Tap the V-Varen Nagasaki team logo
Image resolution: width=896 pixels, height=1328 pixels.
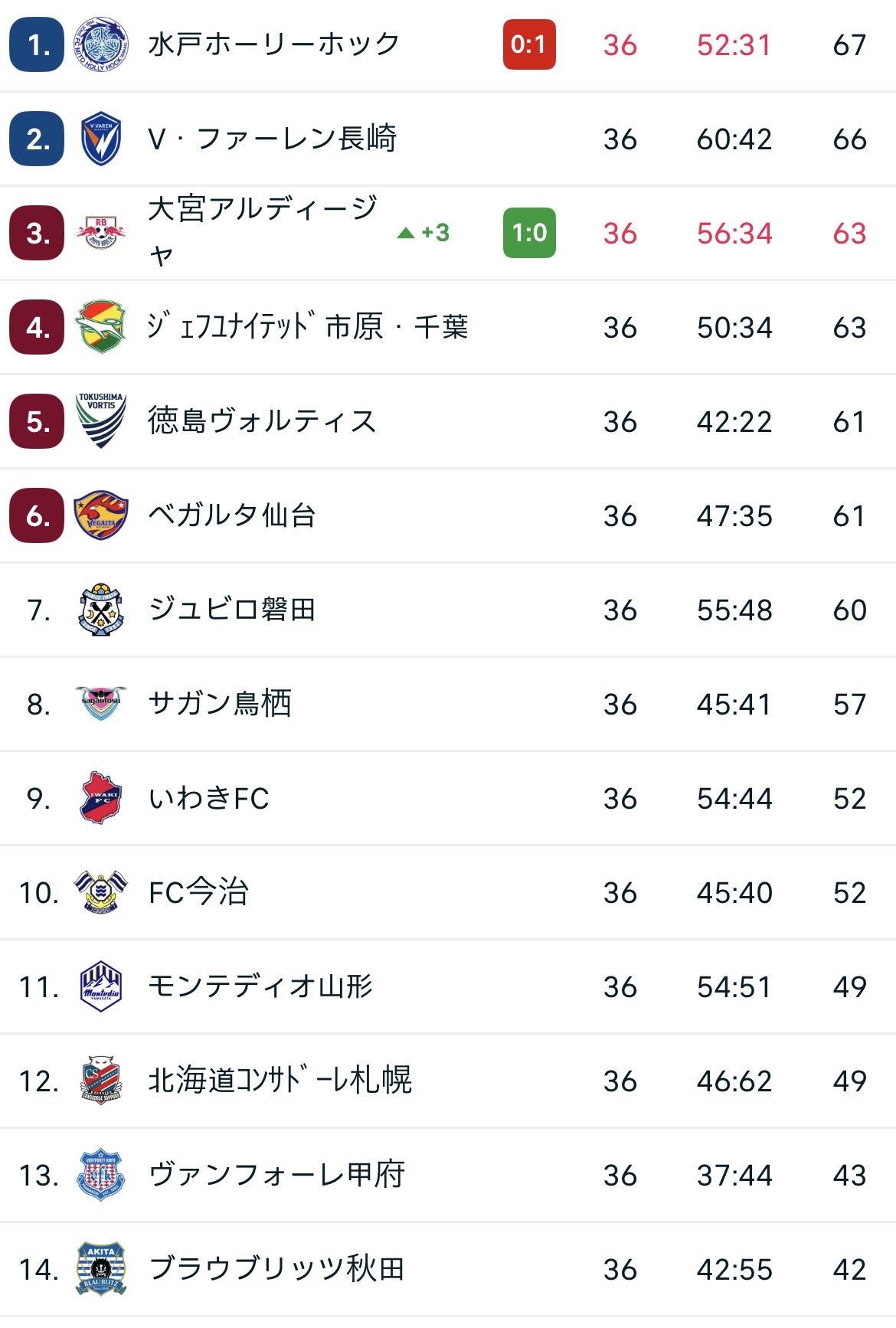pos(101,139)
